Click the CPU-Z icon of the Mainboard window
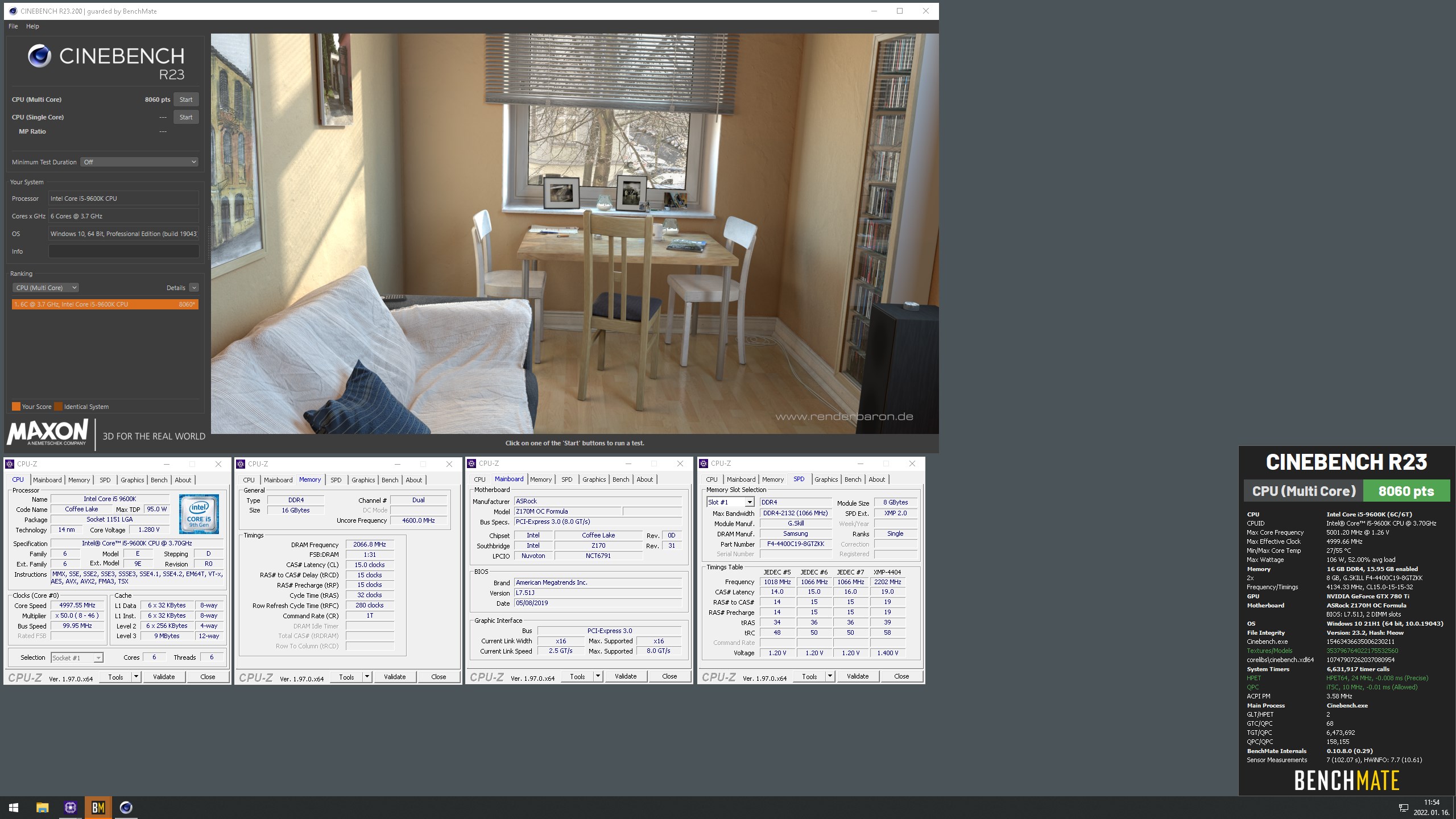This screenshot has height=819, width=1456. (x=471, y=464)
